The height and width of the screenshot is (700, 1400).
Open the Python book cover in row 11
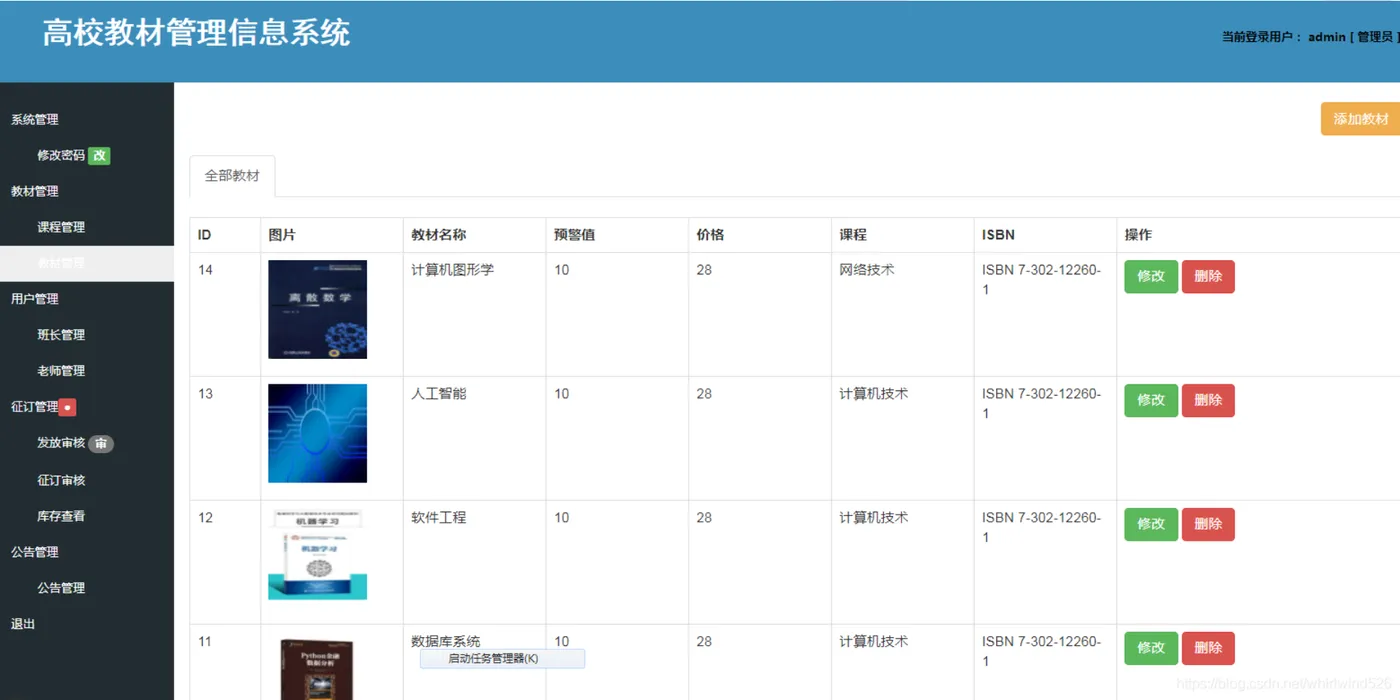(x=317, y=668)
